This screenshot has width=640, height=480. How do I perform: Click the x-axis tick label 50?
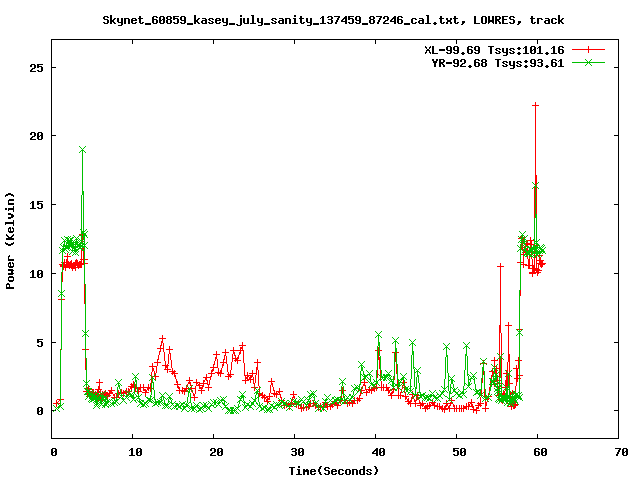(x=459, y=452)
